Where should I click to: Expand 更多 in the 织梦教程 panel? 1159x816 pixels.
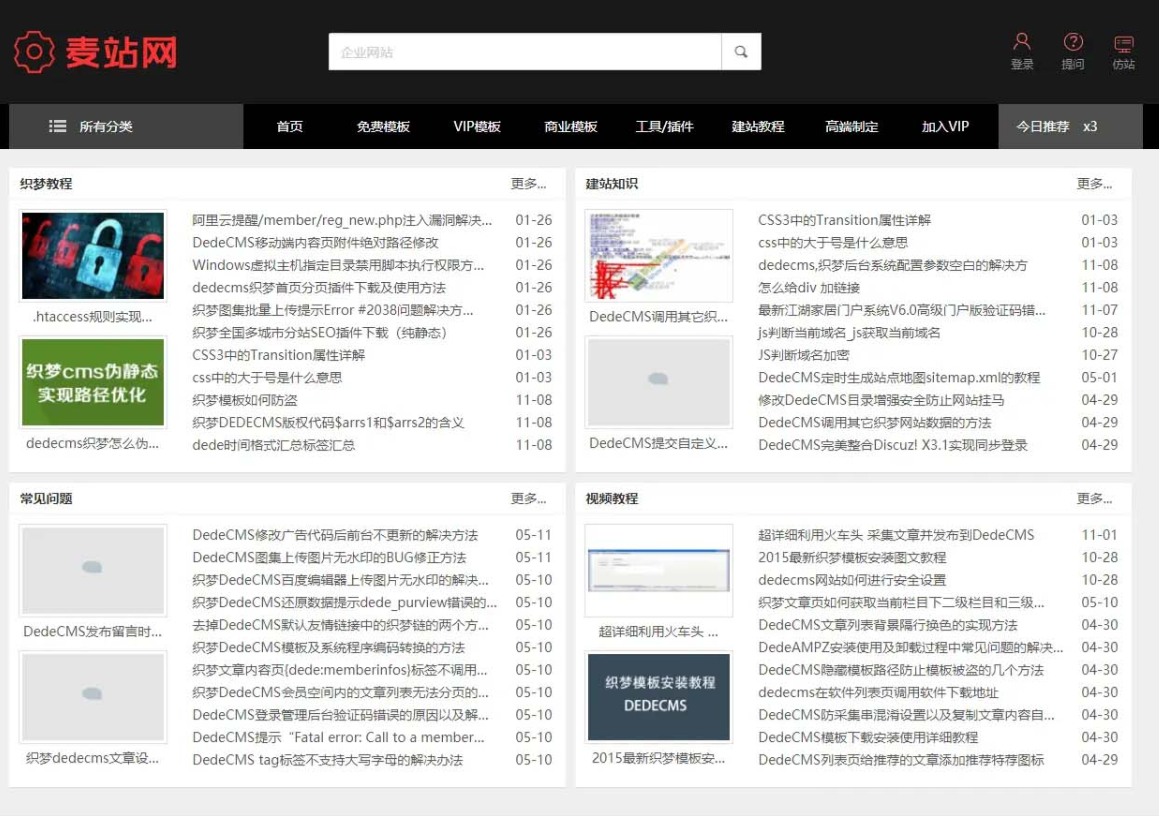pos(528,184)
